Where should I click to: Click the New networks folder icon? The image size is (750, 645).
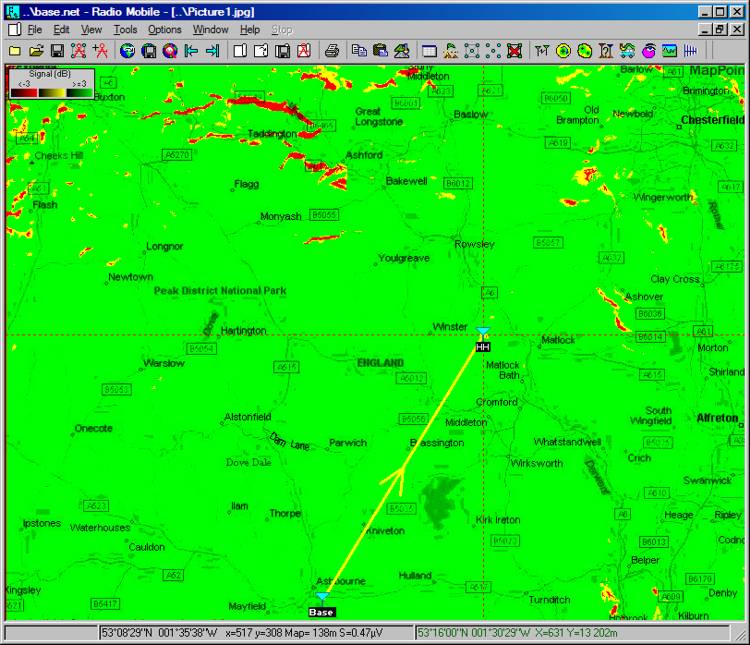(15, 51)
